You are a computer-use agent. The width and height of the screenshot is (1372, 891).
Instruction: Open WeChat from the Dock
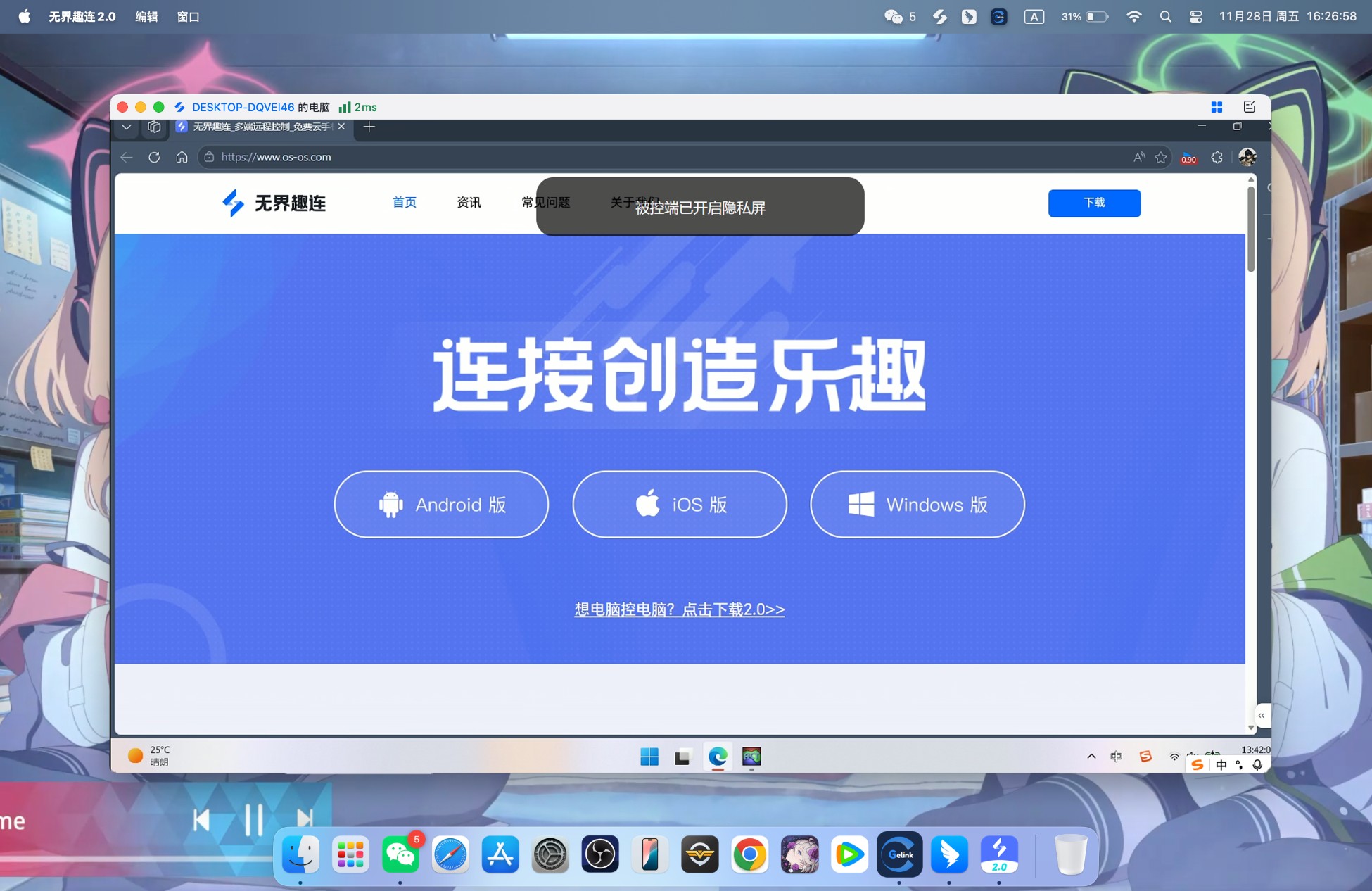tap(400, 854)
